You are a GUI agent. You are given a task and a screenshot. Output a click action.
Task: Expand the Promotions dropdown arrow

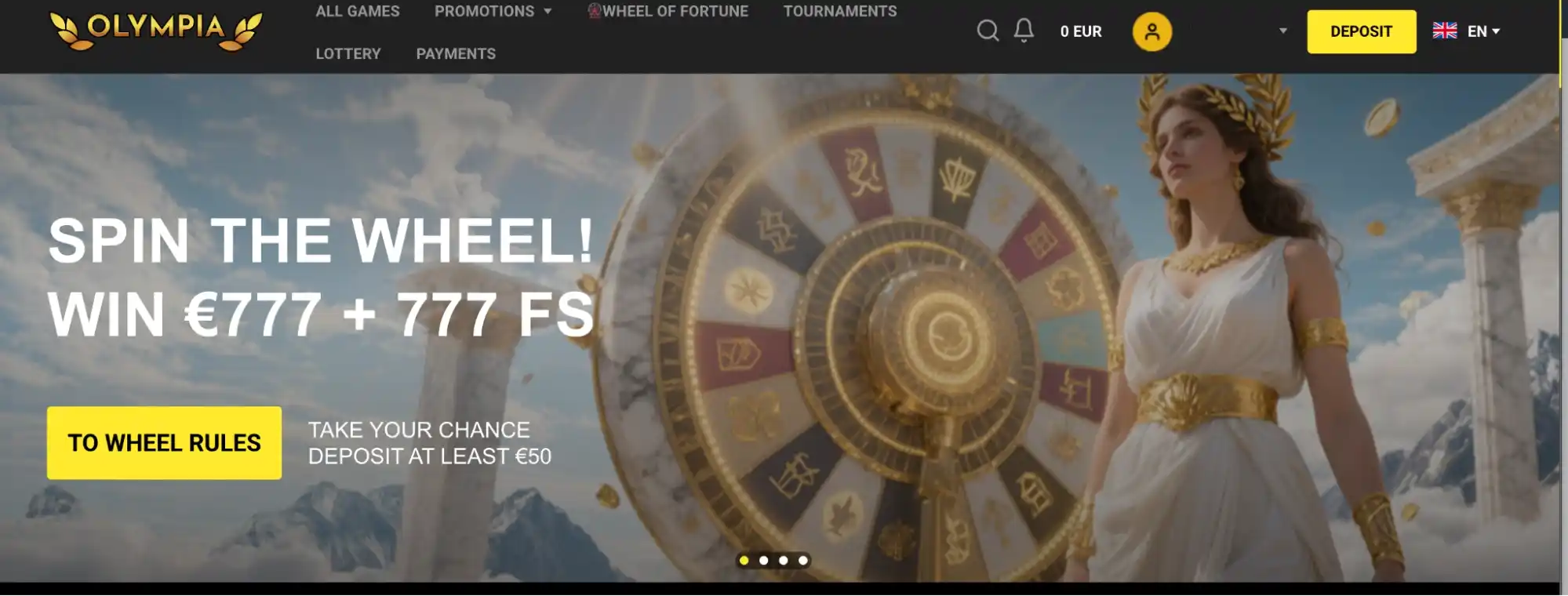point(548,12)
